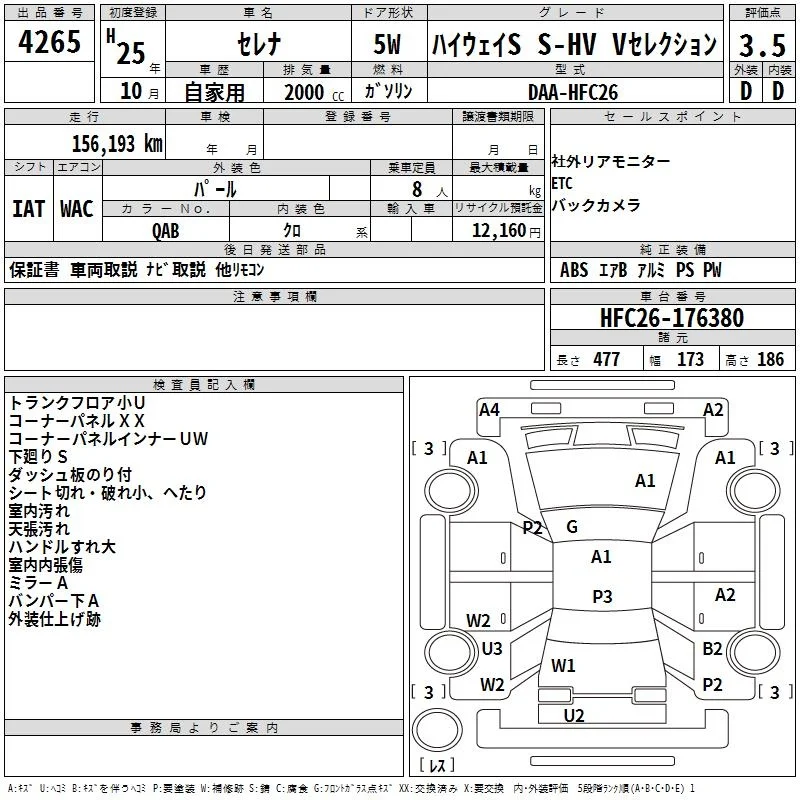
Task: Select inspector note 天張汚れ
Action: [x=39, y=529]
